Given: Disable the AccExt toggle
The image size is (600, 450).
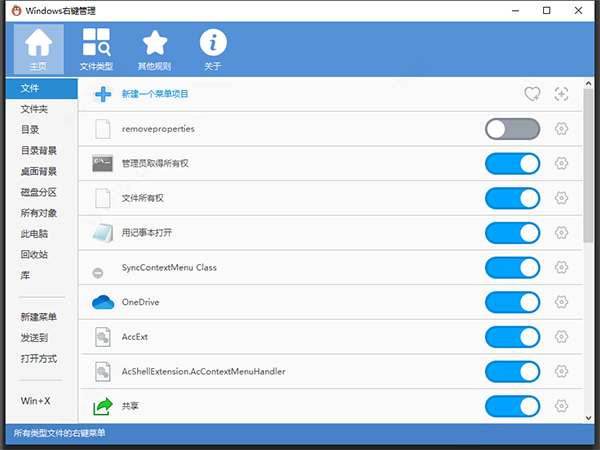Looking at the screenshot, I should tap(512, 337).
